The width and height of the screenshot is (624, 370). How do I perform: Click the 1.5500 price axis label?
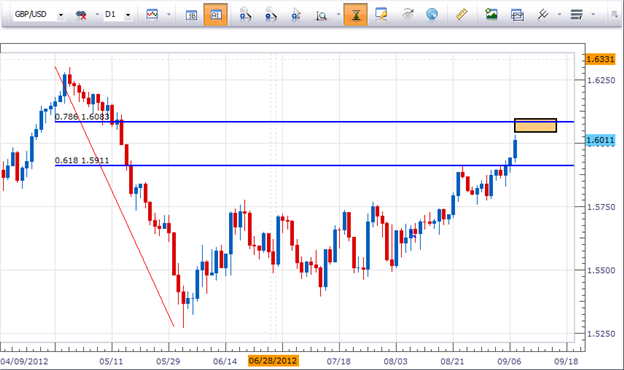(601, 271)
